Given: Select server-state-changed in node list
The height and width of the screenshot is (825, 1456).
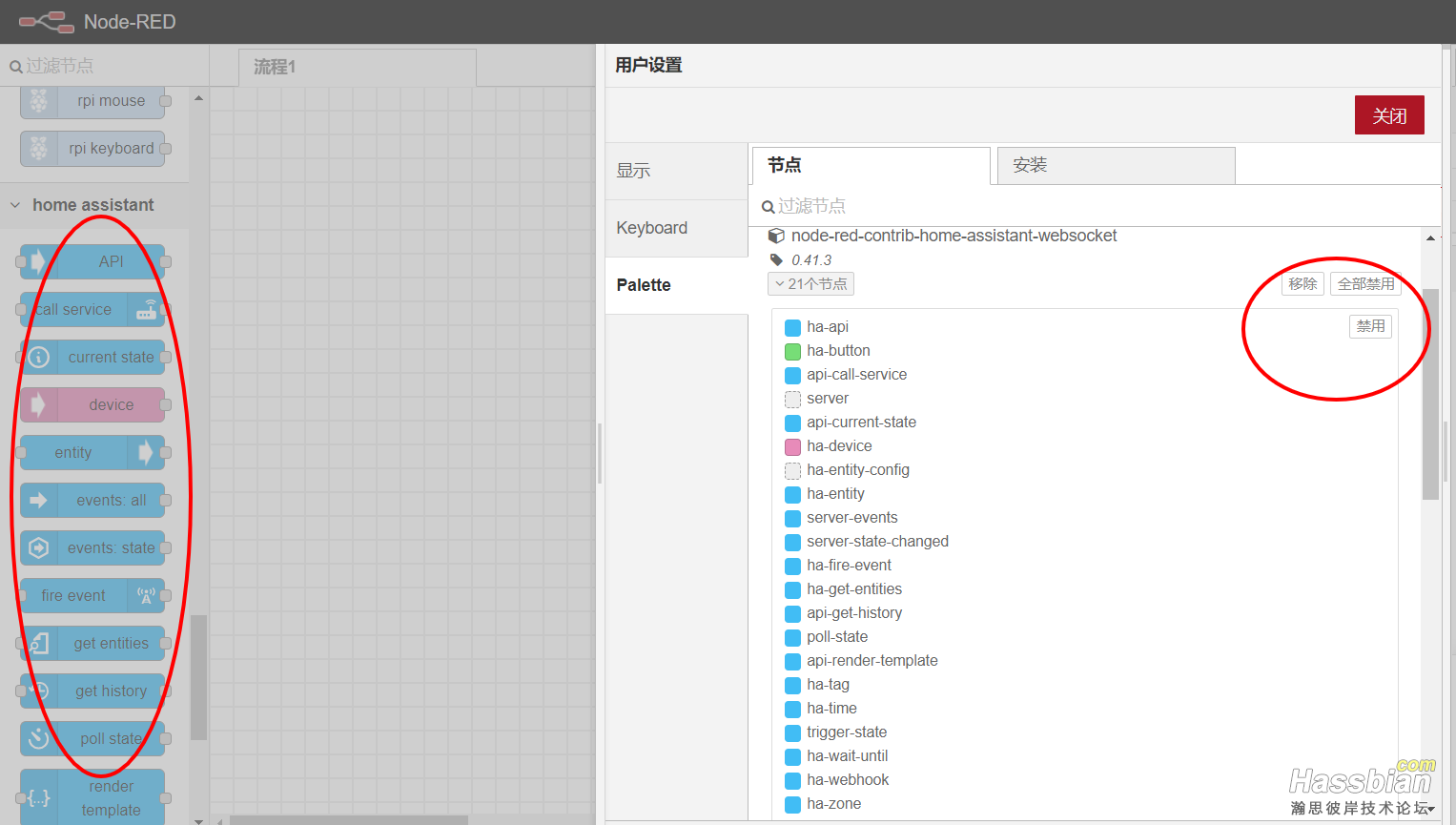Looking at the screenshot, I should point(877,542).
